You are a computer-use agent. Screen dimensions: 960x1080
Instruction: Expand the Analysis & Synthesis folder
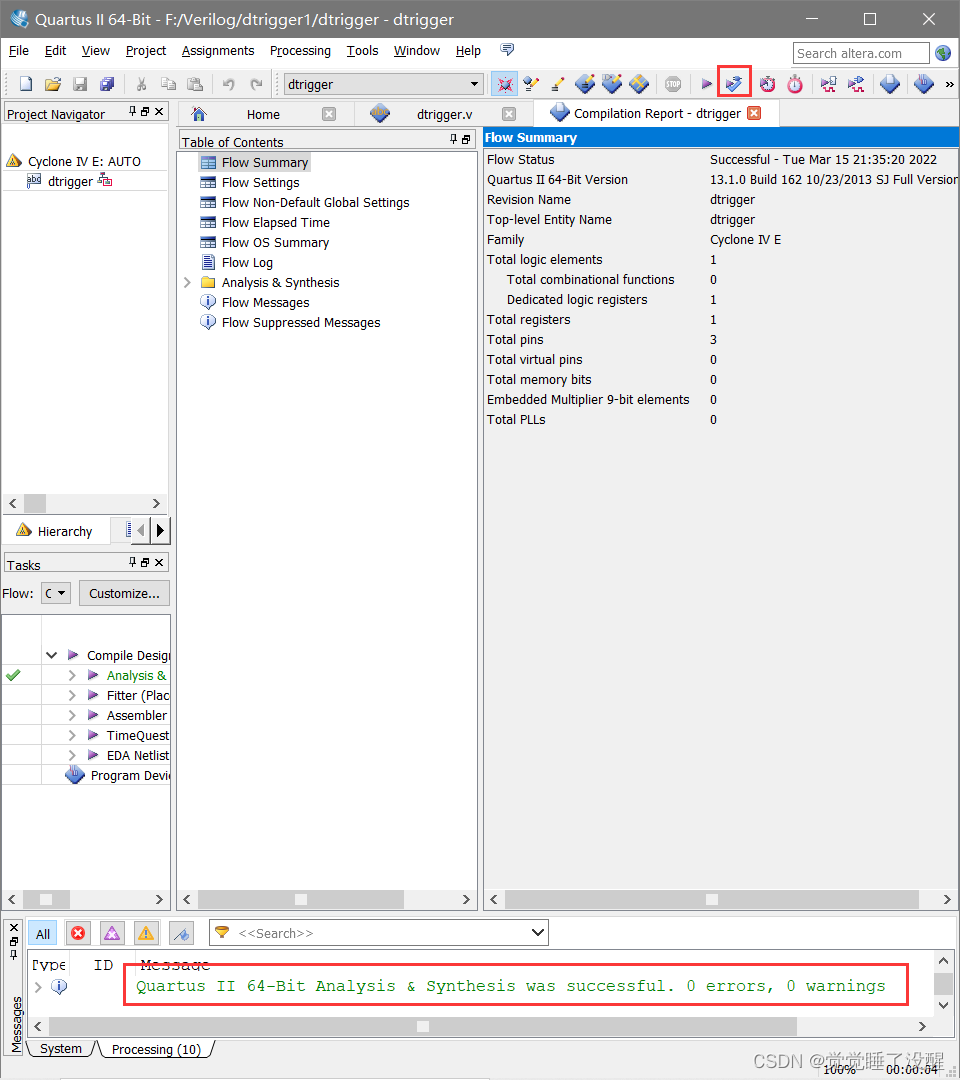coord(187,282)
